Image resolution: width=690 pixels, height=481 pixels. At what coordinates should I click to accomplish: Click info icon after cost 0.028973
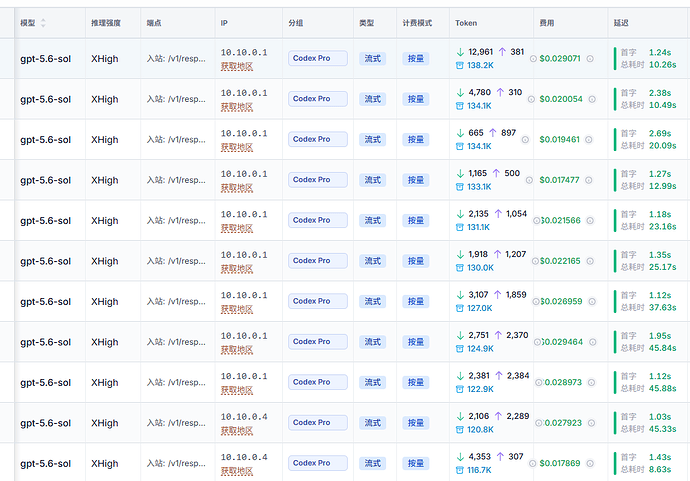[x=591, y=382]
